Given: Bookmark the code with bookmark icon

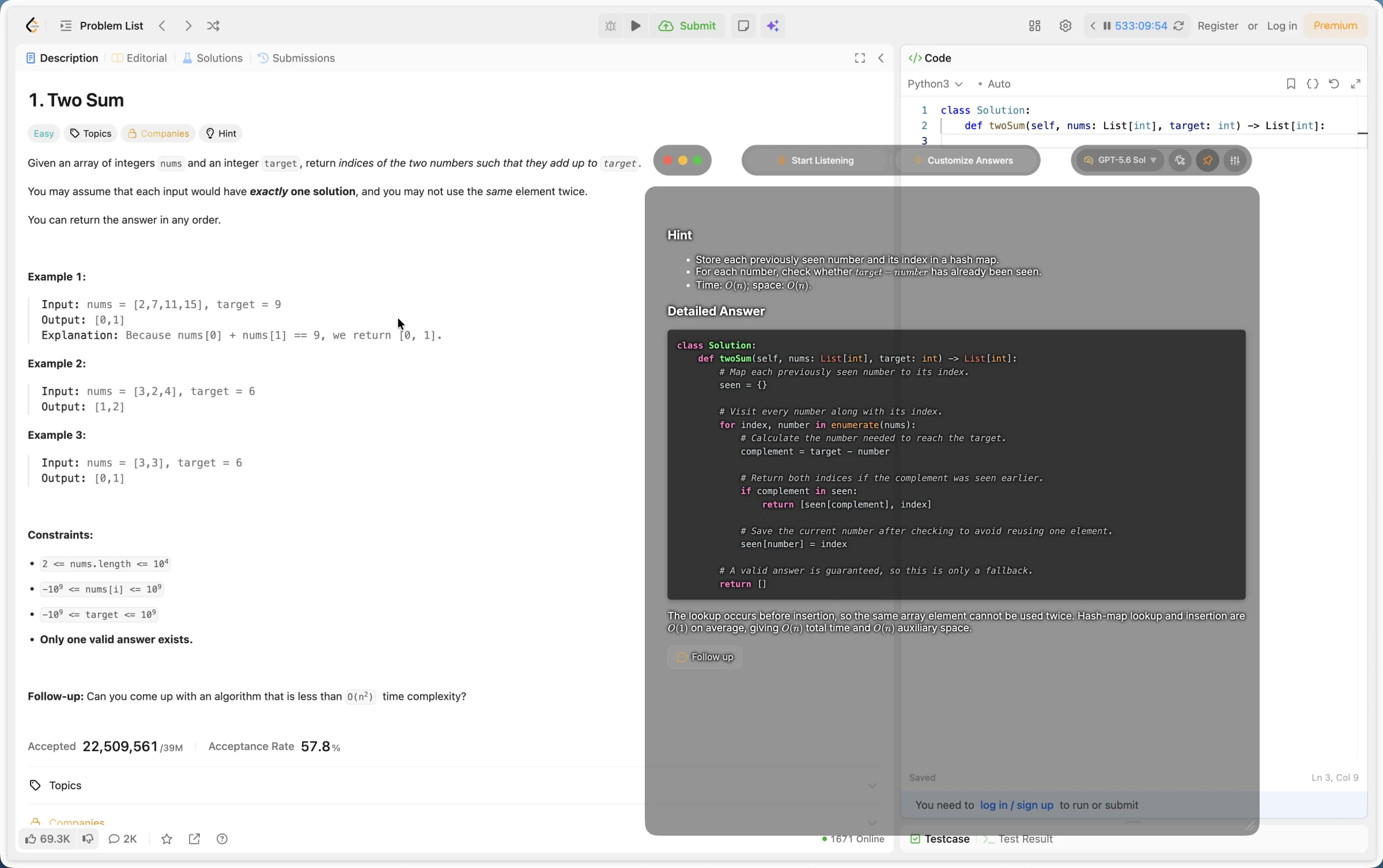Looking at the screenshot, I should pos(1291,84).
